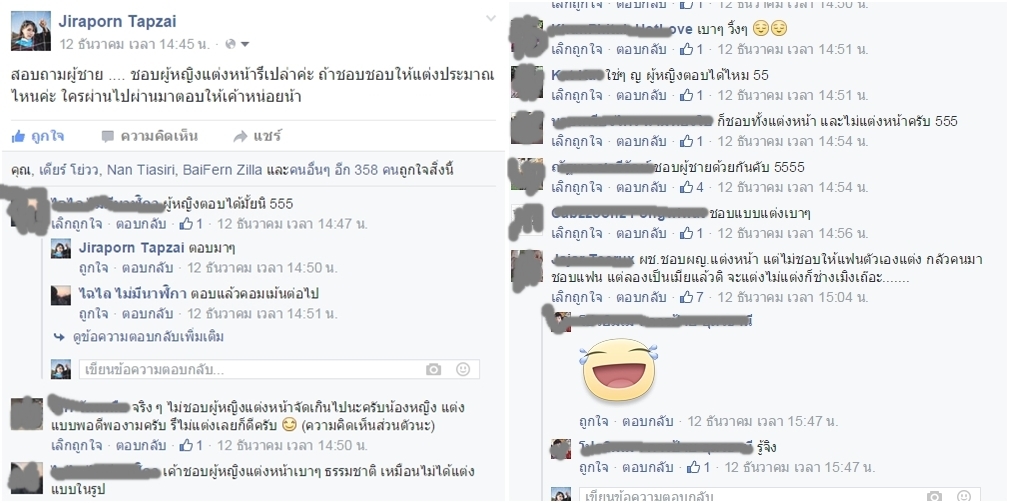Image resolution: width=1009 pixels, height=503 pixels.
Task: Toggle เลิกถูกใจ on the 14:47 comment
Action: [77, 224]
